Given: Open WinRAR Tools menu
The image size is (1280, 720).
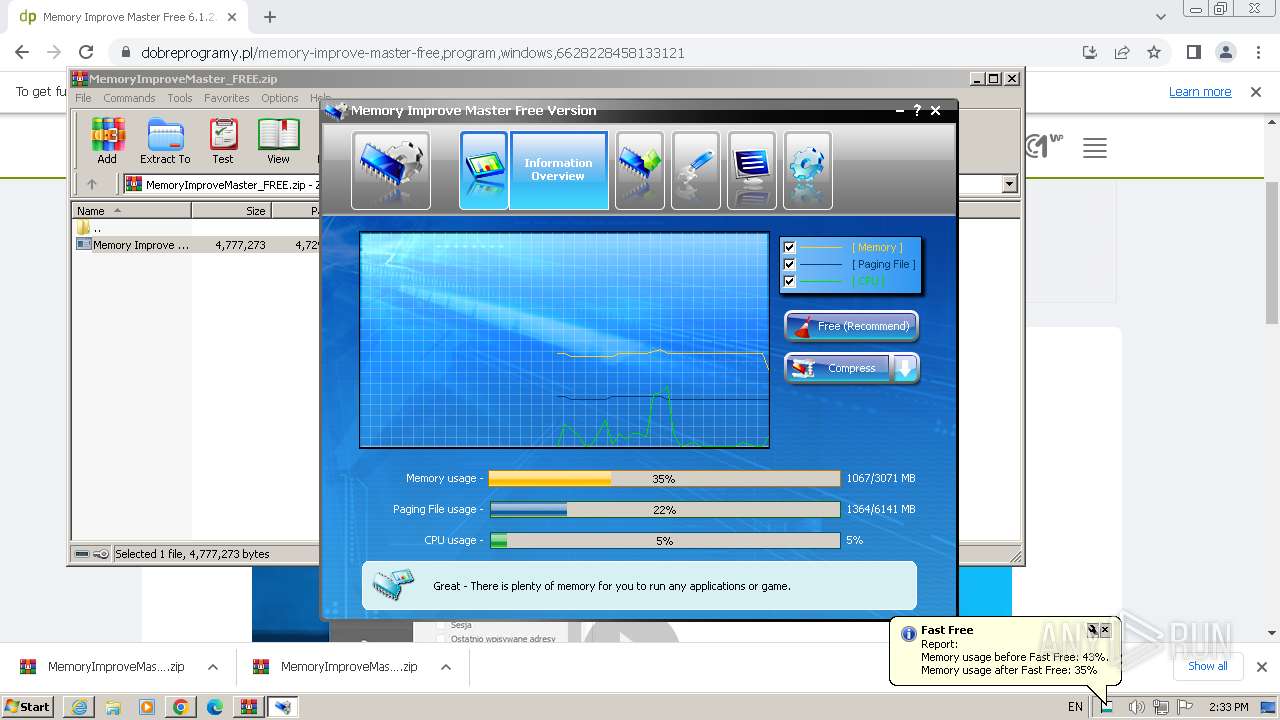Looking at the screenshot, I should point(180,98).
